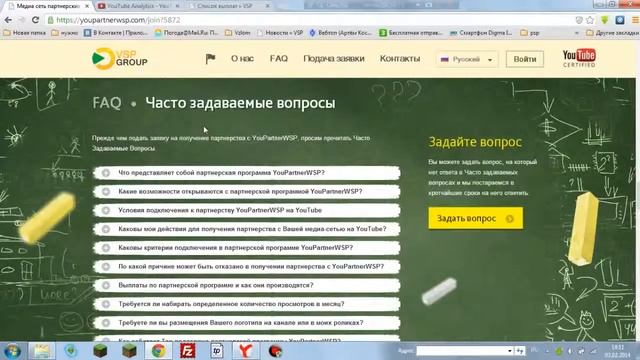Open 'Подача заявки' menu item
Viewport: 640px width, 360px height.
click(x=334, y=59)
